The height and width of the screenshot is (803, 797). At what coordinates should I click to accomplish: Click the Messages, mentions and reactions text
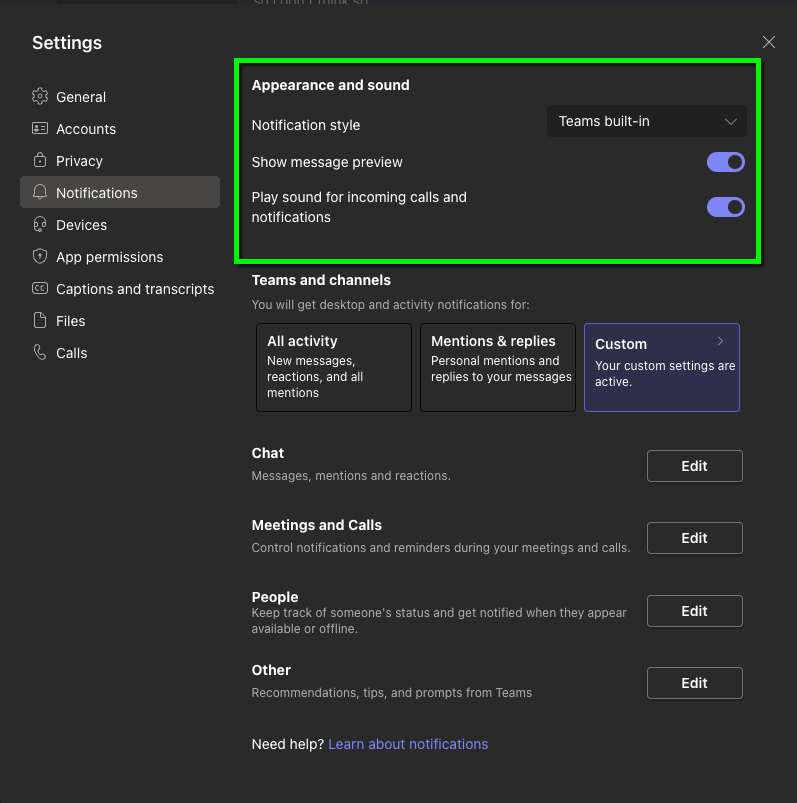click(351, 476)
